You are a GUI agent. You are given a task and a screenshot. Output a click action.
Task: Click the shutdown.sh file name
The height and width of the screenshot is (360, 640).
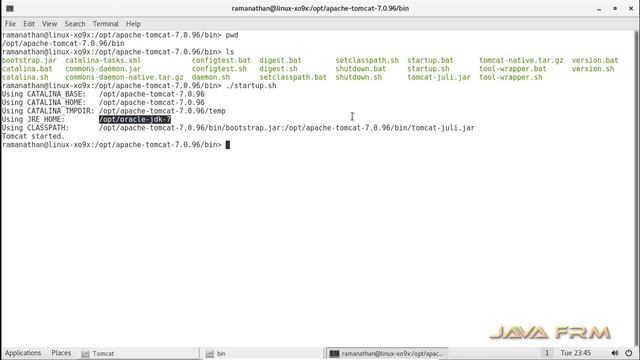point(359,77)
